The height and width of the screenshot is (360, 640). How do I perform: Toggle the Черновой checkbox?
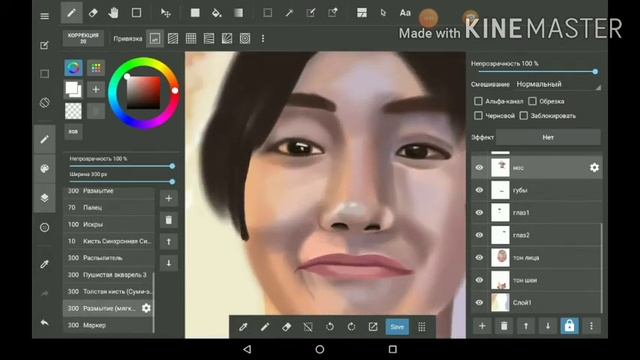point(478,116)
